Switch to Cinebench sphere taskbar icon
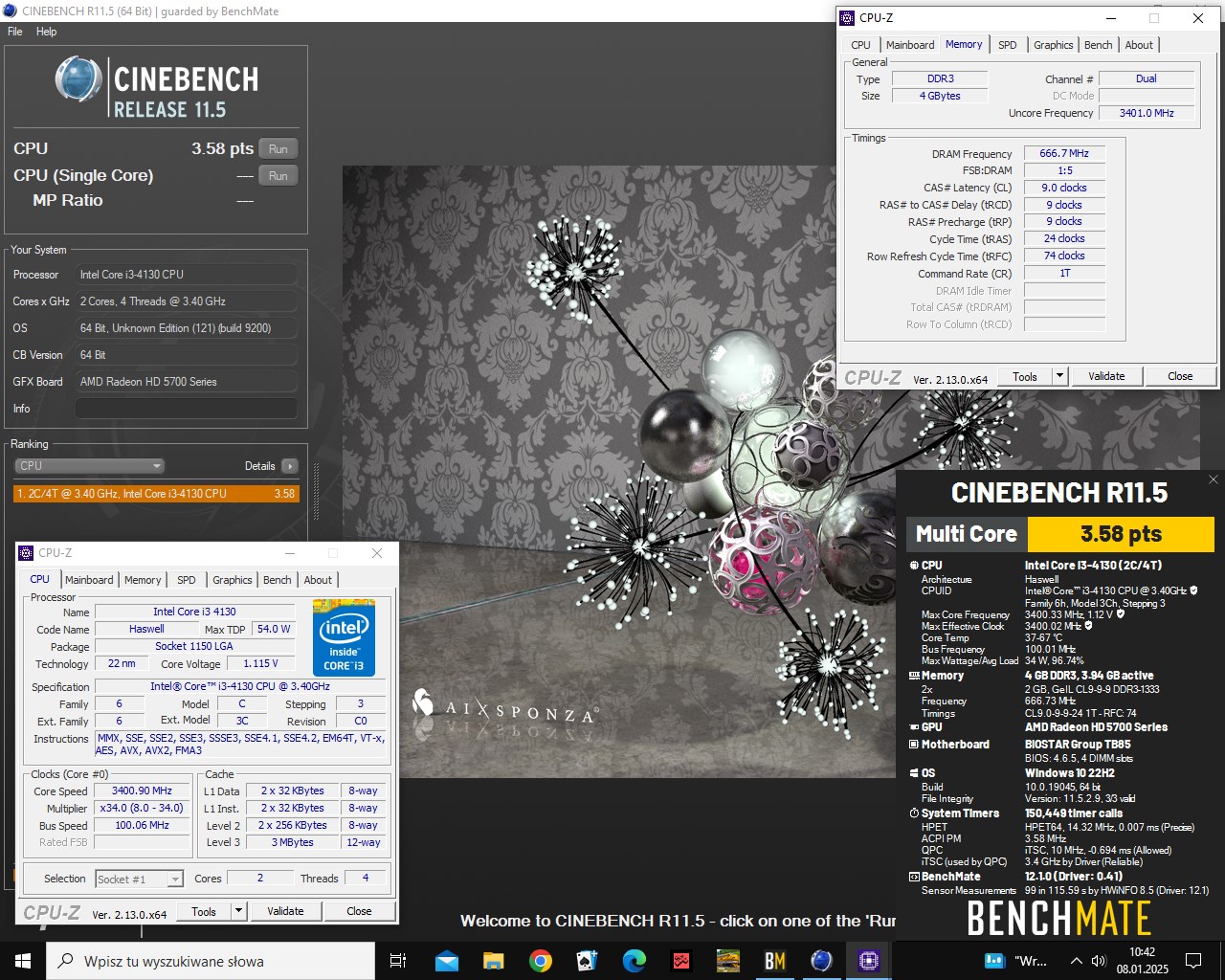1225x980 pixels. pyautogui.click(x=821, y=961)
